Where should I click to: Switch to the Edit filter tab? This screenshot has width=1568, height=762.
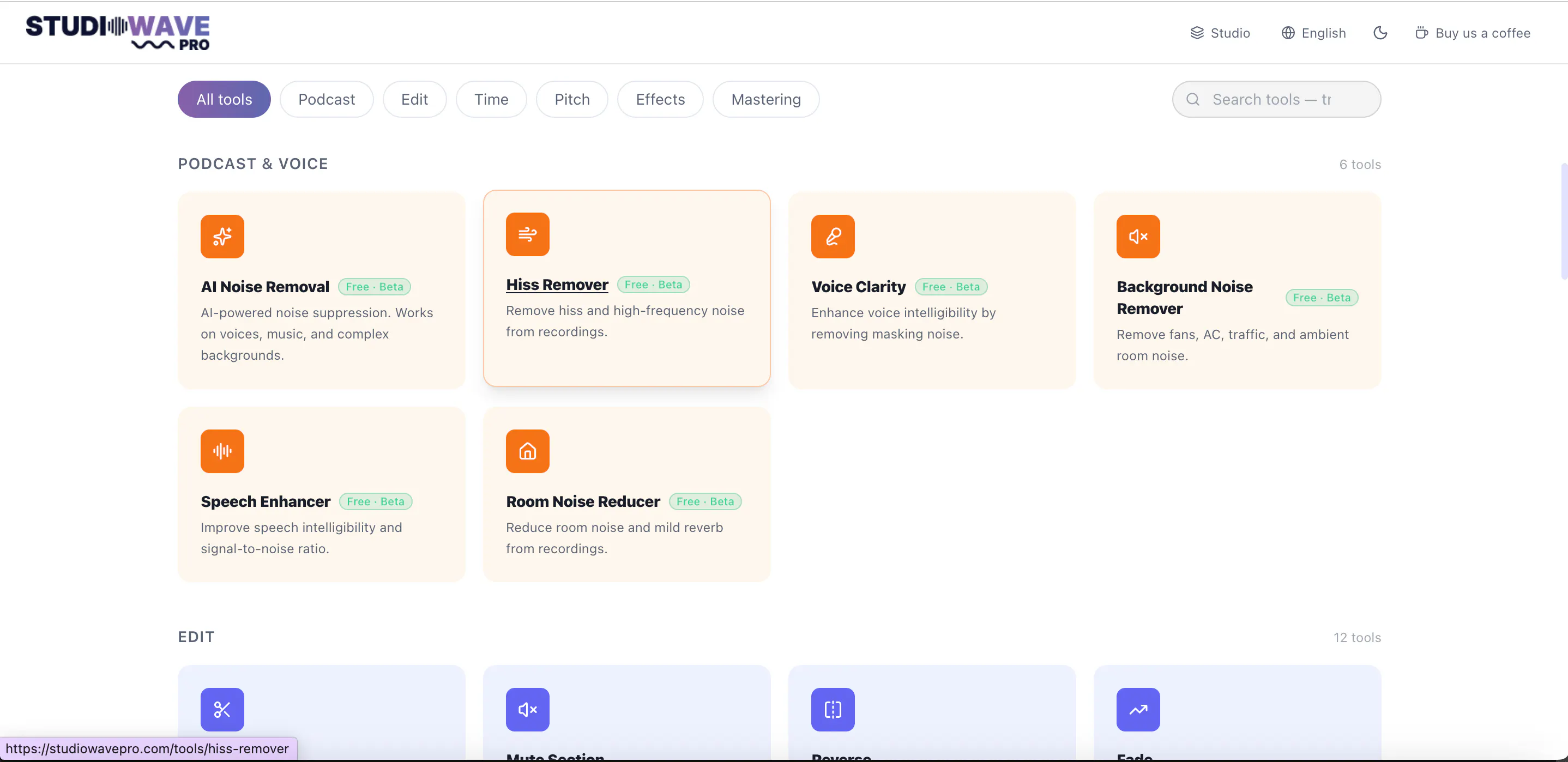414,99
